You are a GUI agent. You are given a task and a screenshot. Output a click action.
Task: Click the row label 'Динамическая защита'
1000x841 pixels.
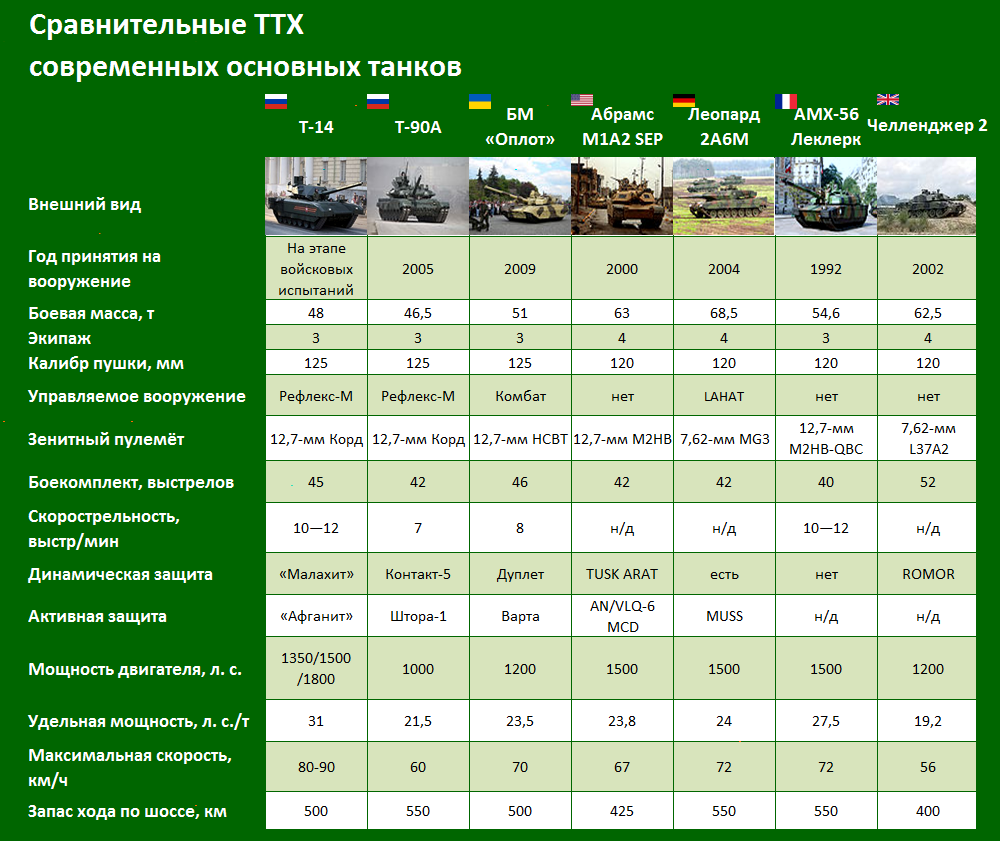120,574
